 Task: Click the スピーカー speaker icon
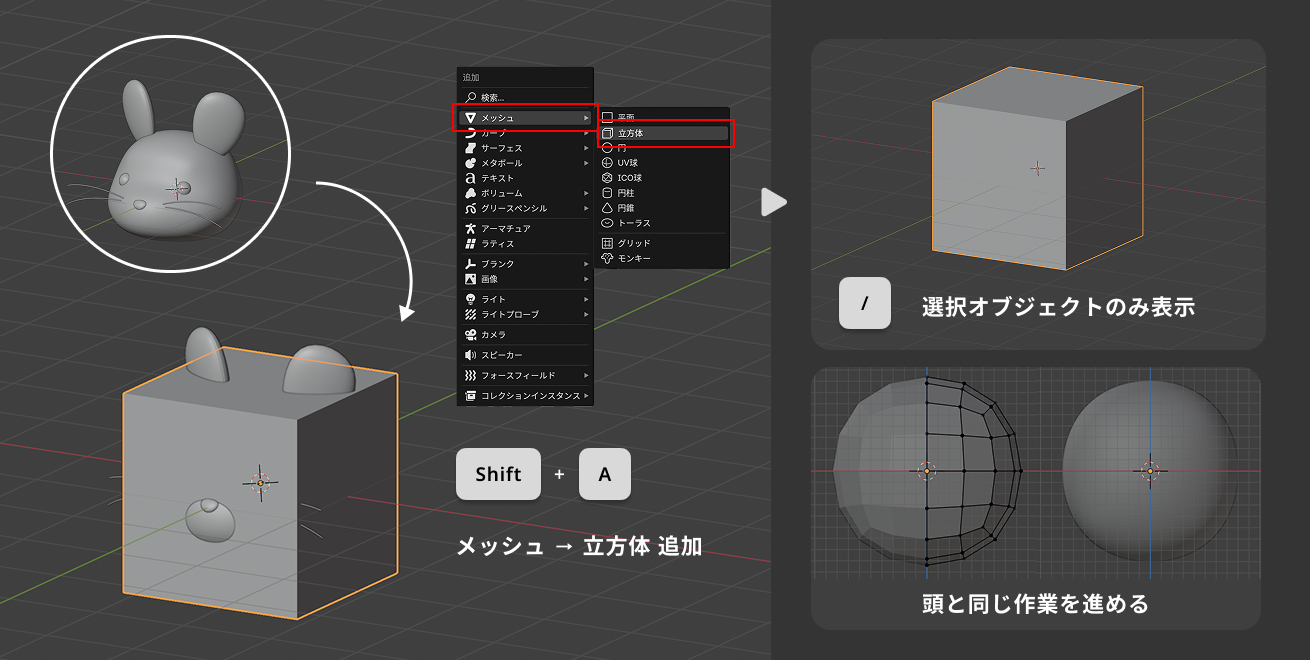(471, 355)
